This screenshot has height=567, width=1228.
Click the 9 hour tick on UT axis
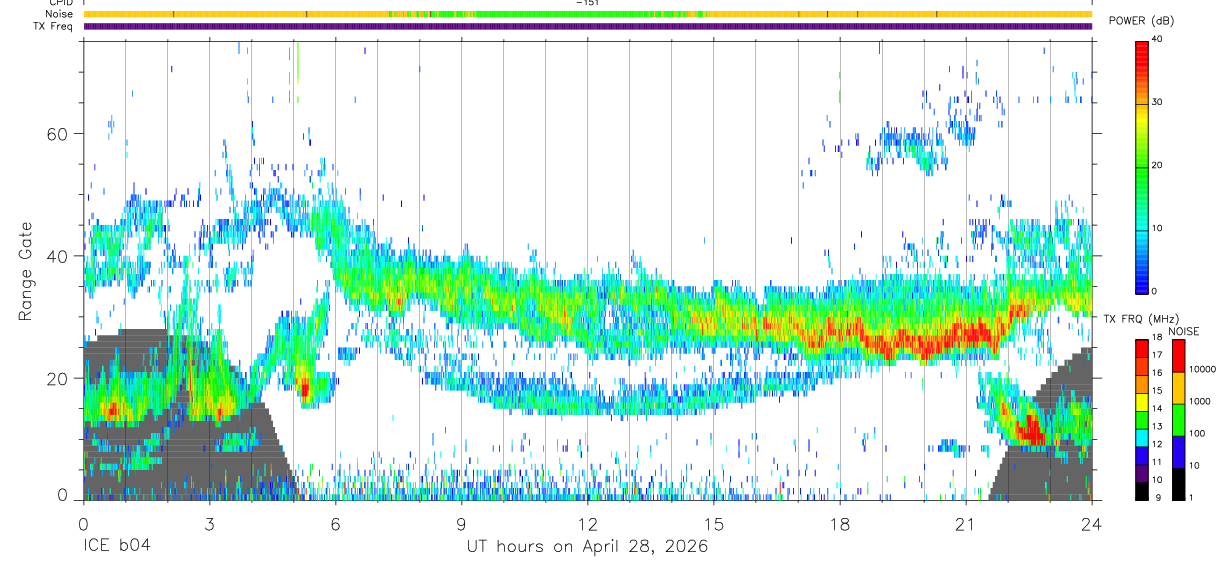[461, 523]
